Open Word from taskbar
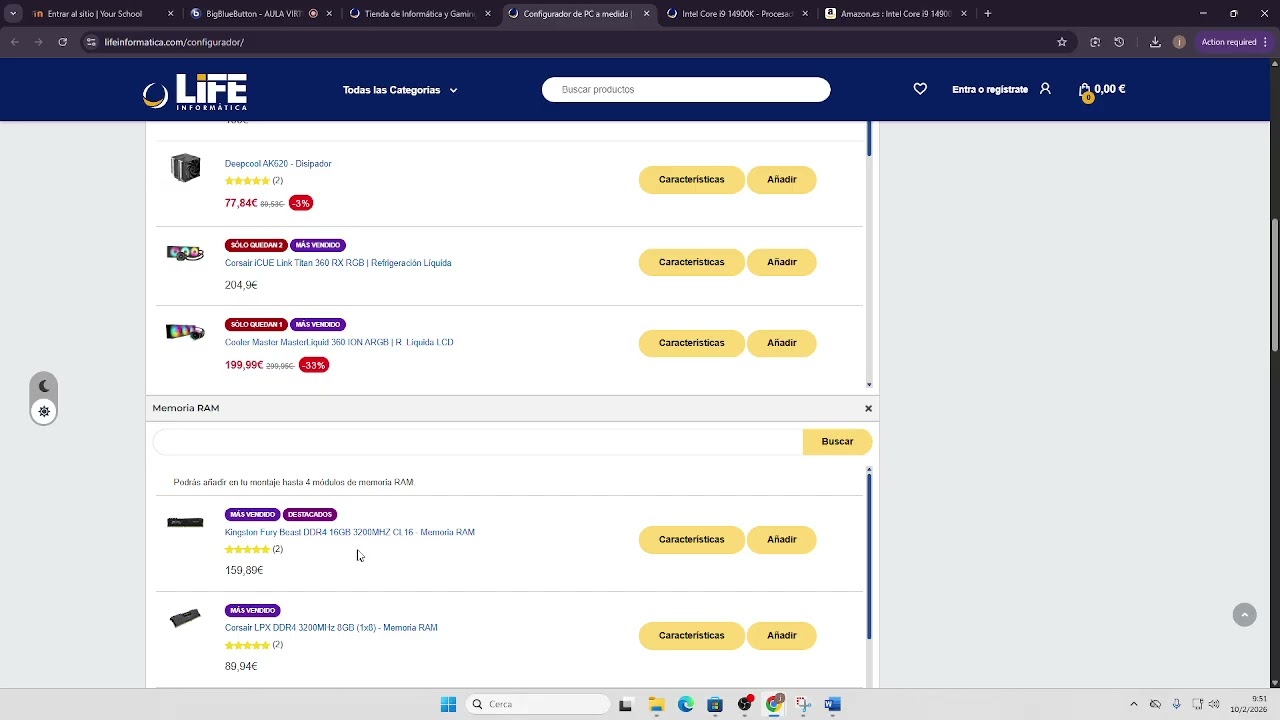 pyautogui.click(x=832, y=704)
